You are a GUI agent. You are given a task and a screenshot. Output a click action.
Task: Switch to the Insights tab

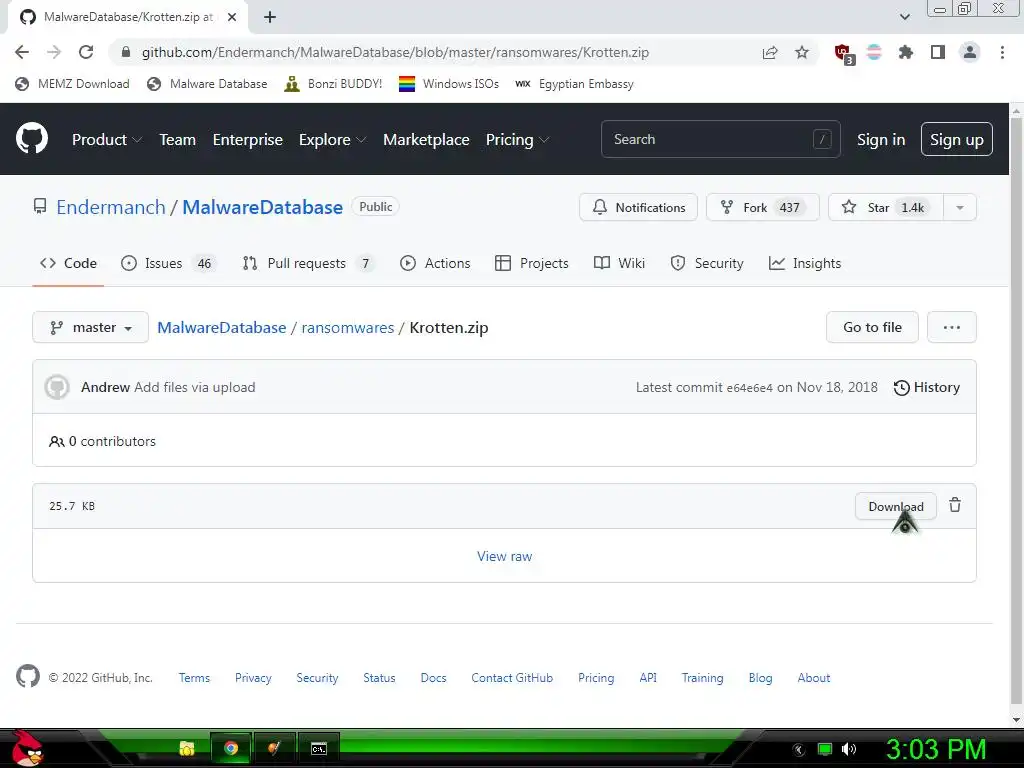click(x=805, y=263)
